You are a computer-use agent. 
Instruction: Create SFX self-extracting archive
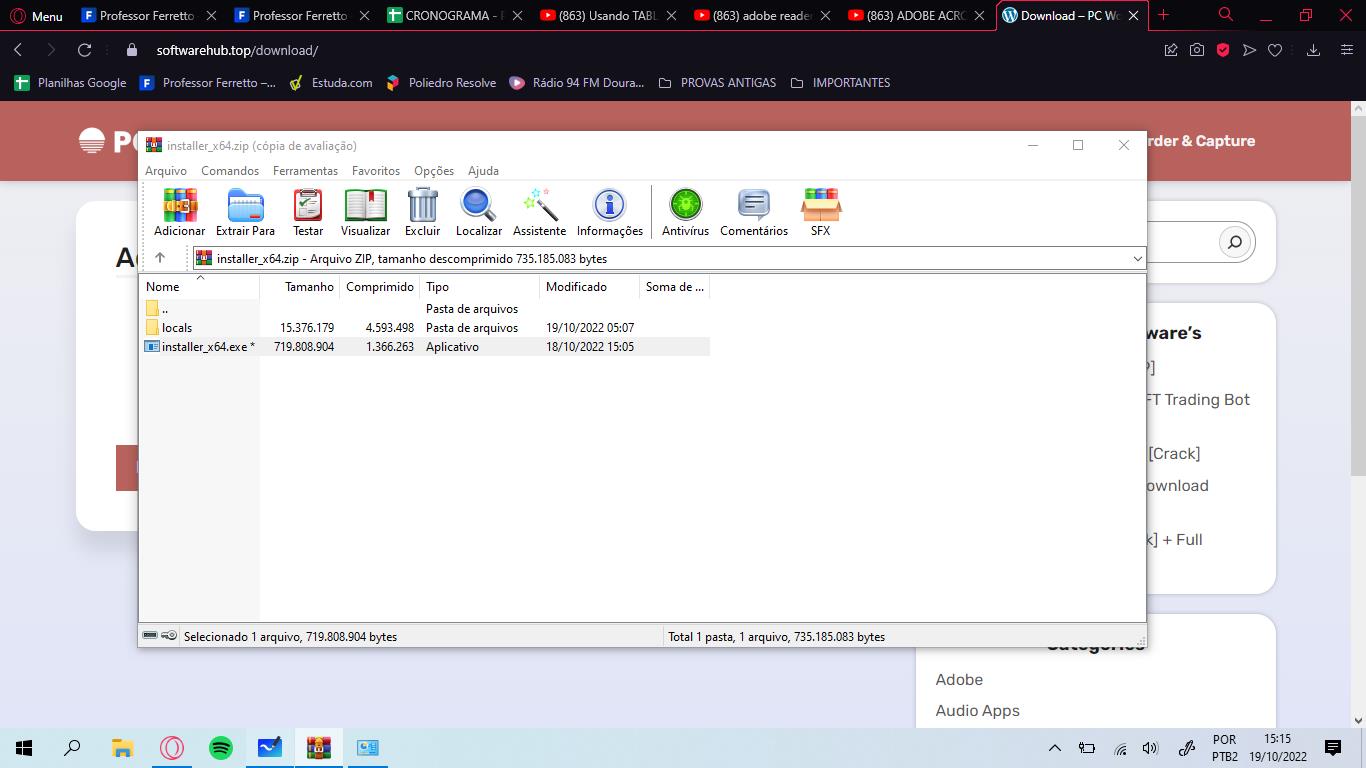click(820, 213)
